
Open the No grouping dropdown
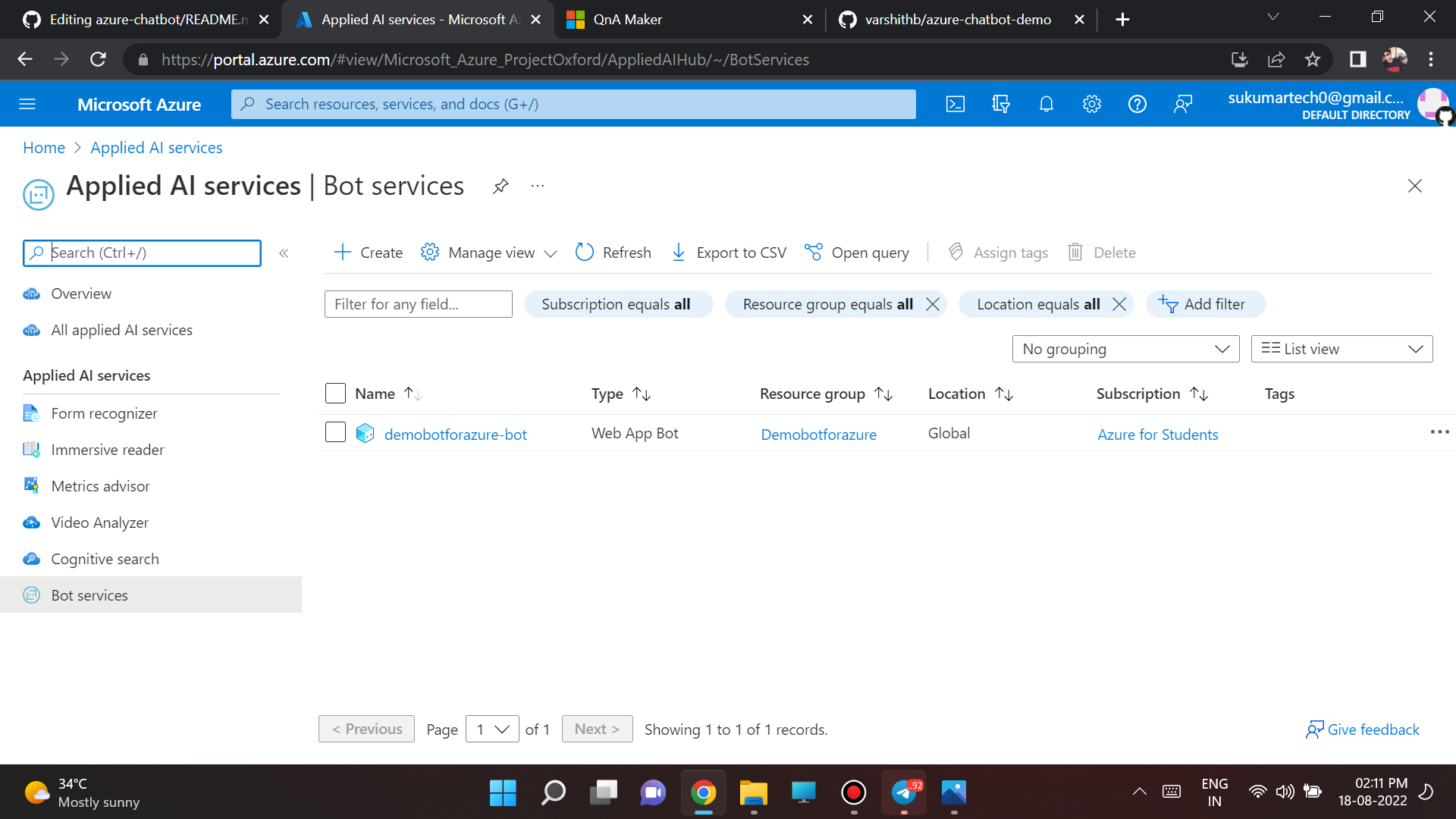coord(1125,349)
